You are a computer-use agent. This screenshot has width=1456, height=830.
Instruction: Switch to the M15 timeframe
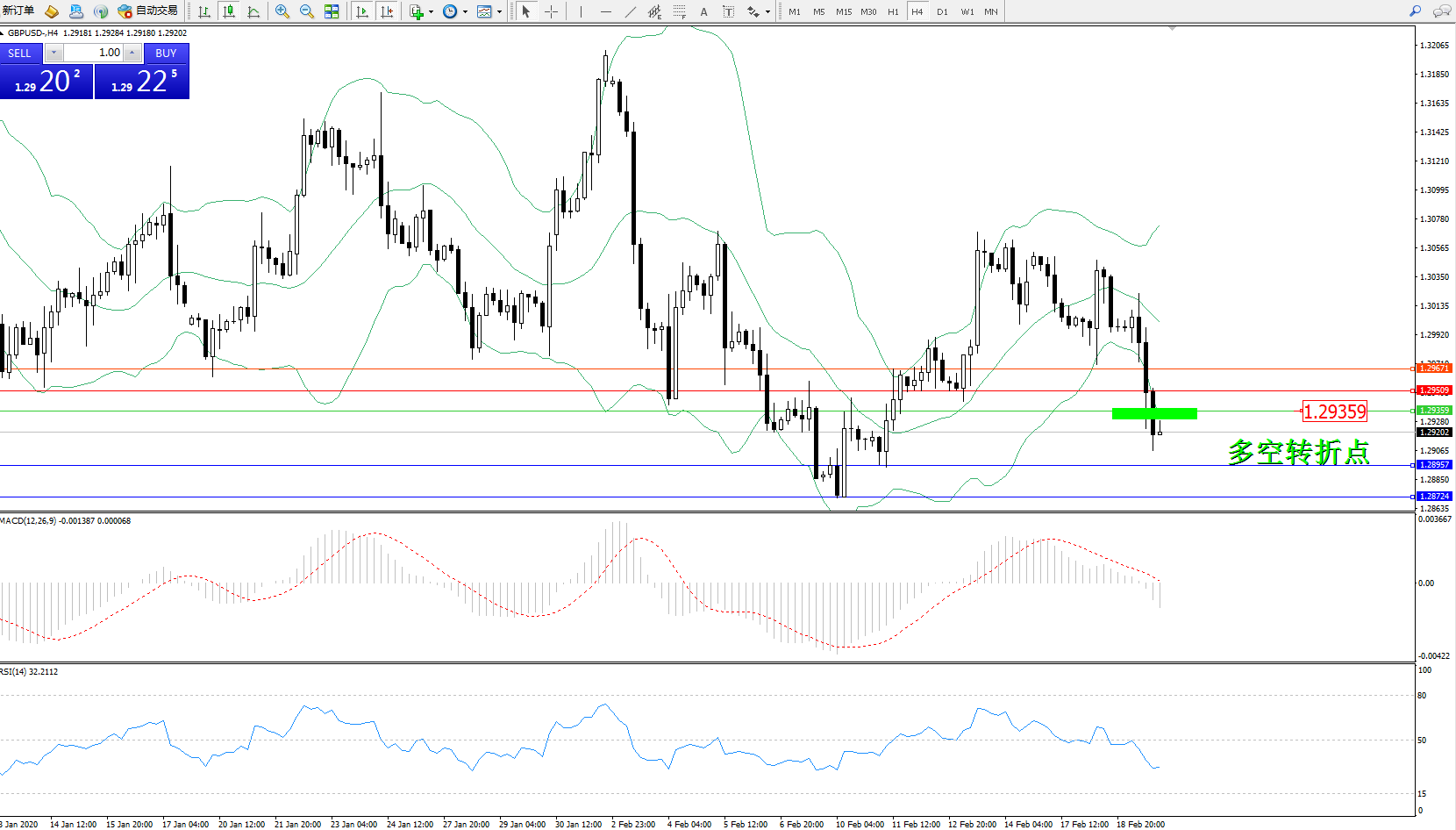pos(843,12)
